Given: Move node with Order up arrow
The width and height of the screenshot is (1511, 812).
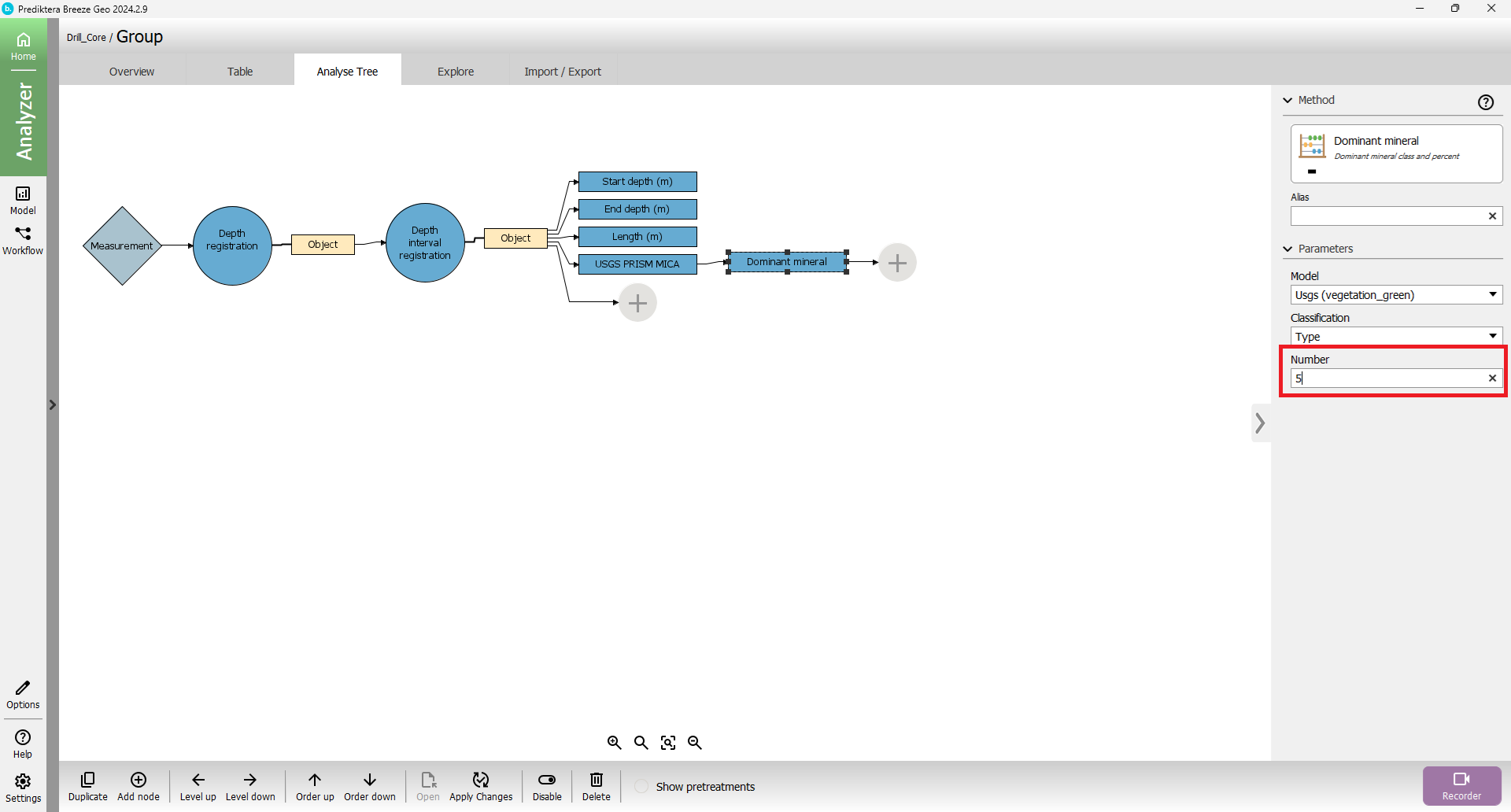Looking at the screenshot, I should pyautogui.click(x=315, y=780).
